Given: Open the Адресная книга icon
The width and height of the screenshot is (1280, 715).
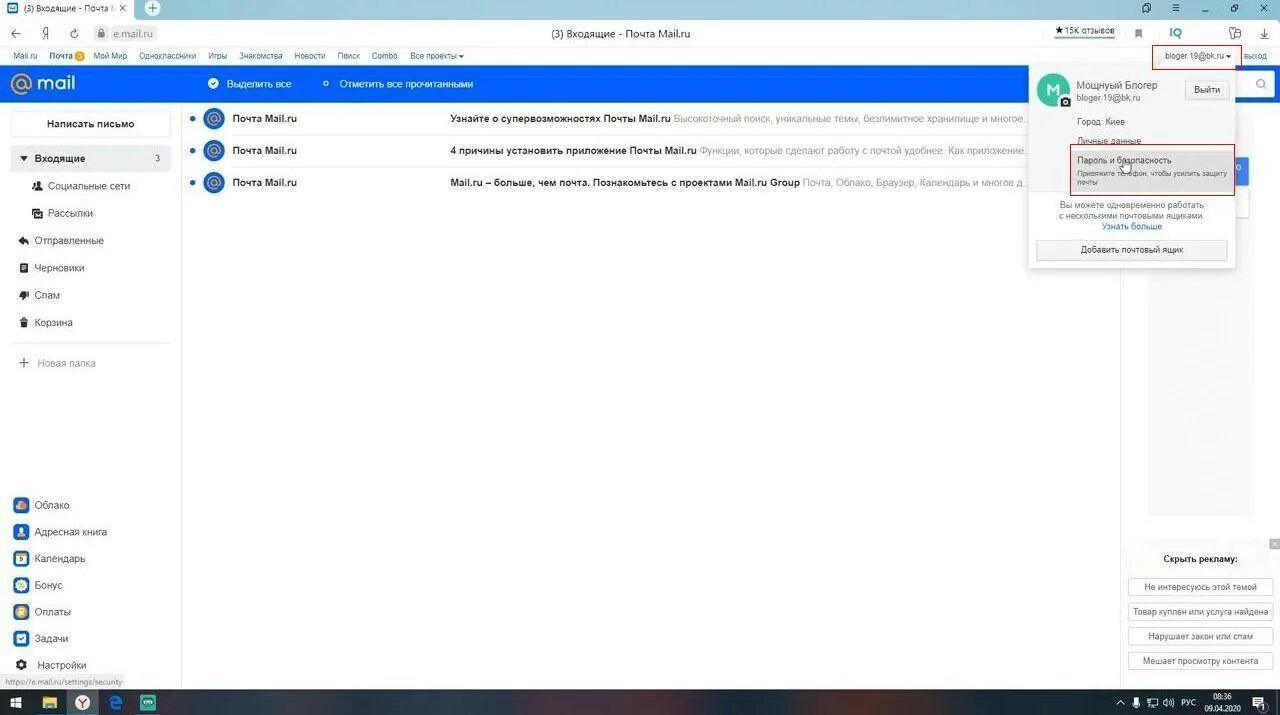Looking at the screenshot, I should click(x=21, y=532).
